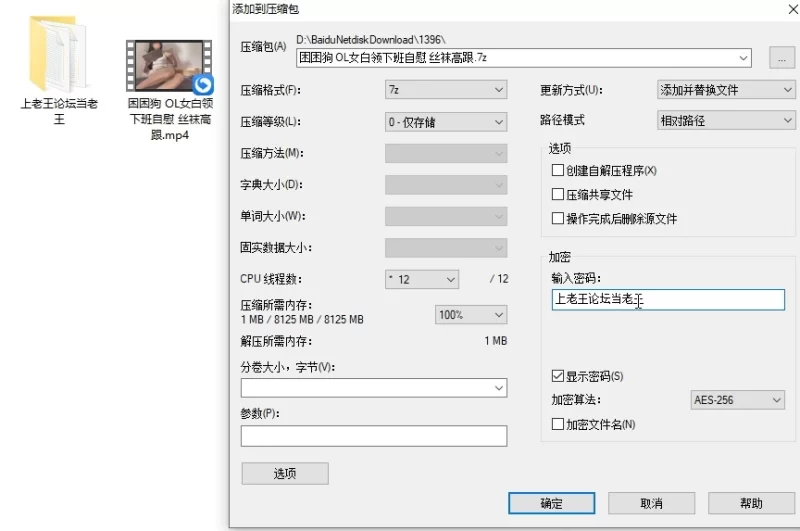
Task: Open the 路径模式 dropdown showing 相对路径
Action: click(x=726, y=120)
